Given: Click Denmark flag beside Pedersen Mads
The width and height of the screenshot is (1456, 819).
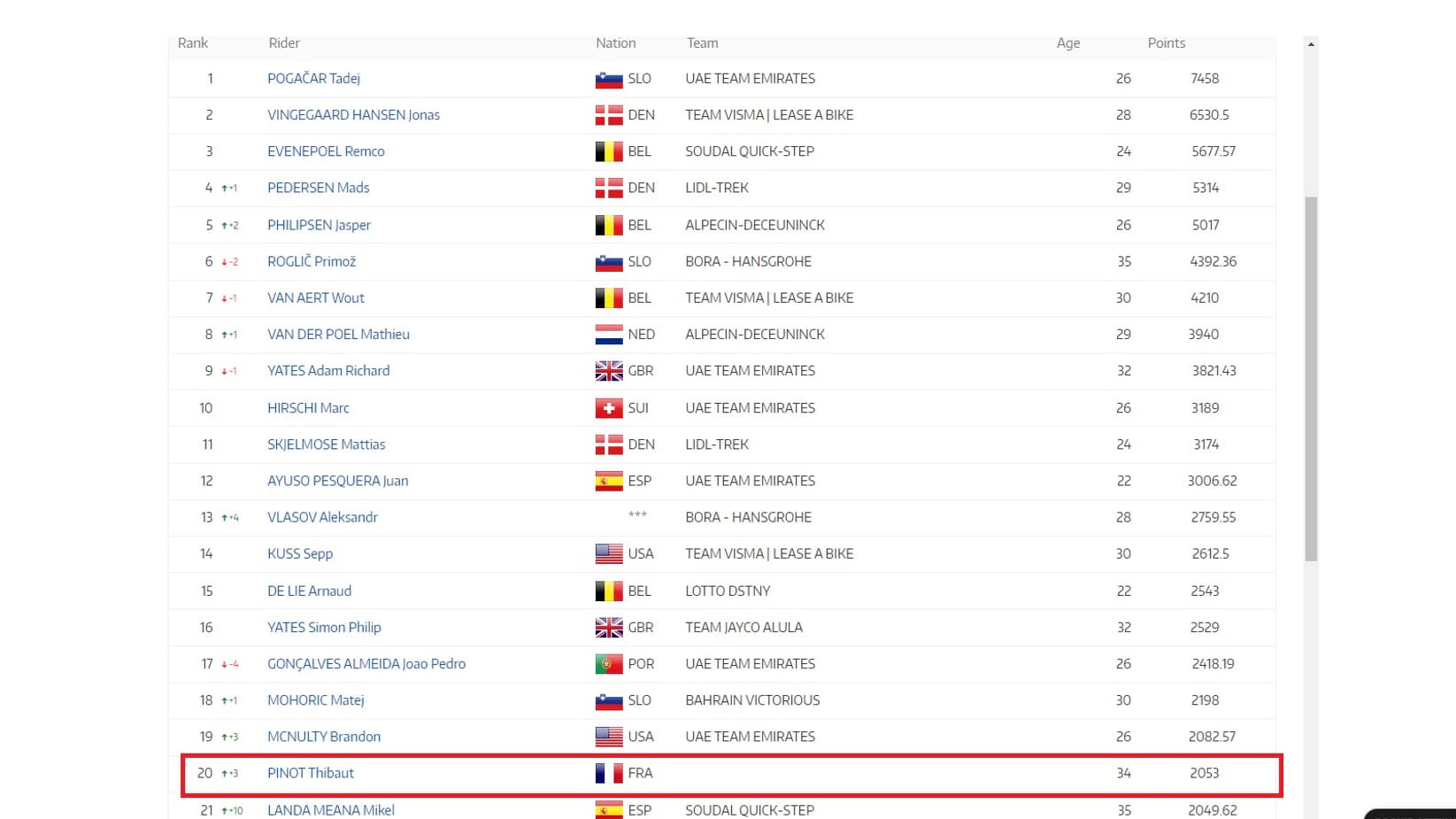Looking at the screenshot, I should [609, 189].
